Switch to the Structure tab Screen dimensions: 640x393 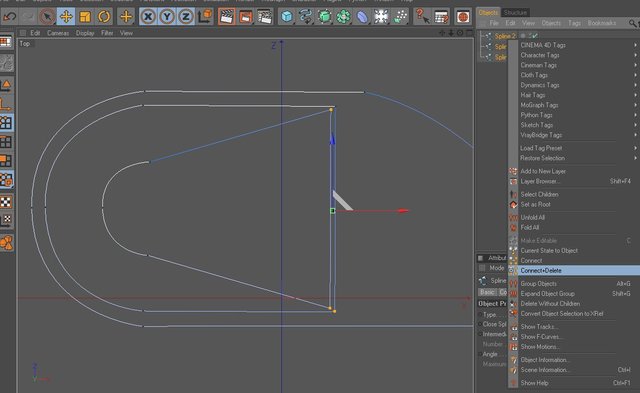tap(515, 12)
